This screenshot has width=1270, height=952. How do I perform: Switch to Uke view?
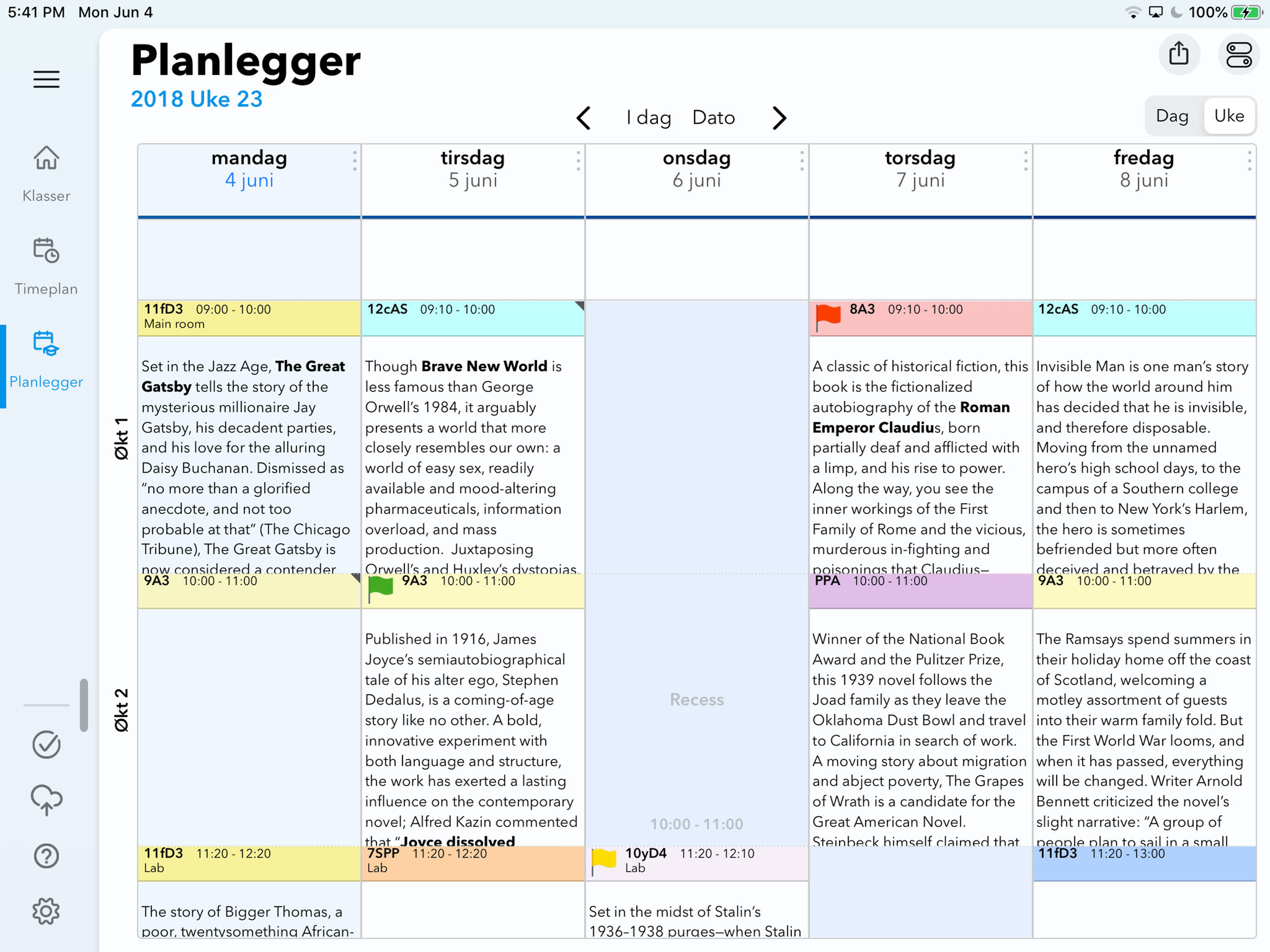pos(1229,116)
